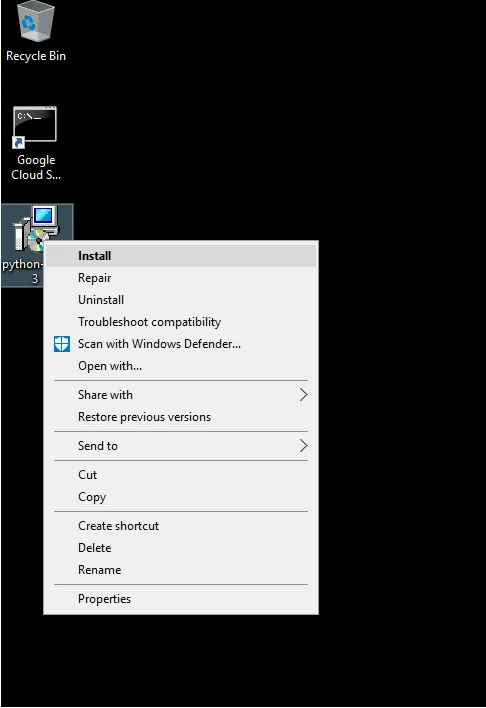Expand the Send to submenu arrow
486x708 pixels.
coord(304,446)
